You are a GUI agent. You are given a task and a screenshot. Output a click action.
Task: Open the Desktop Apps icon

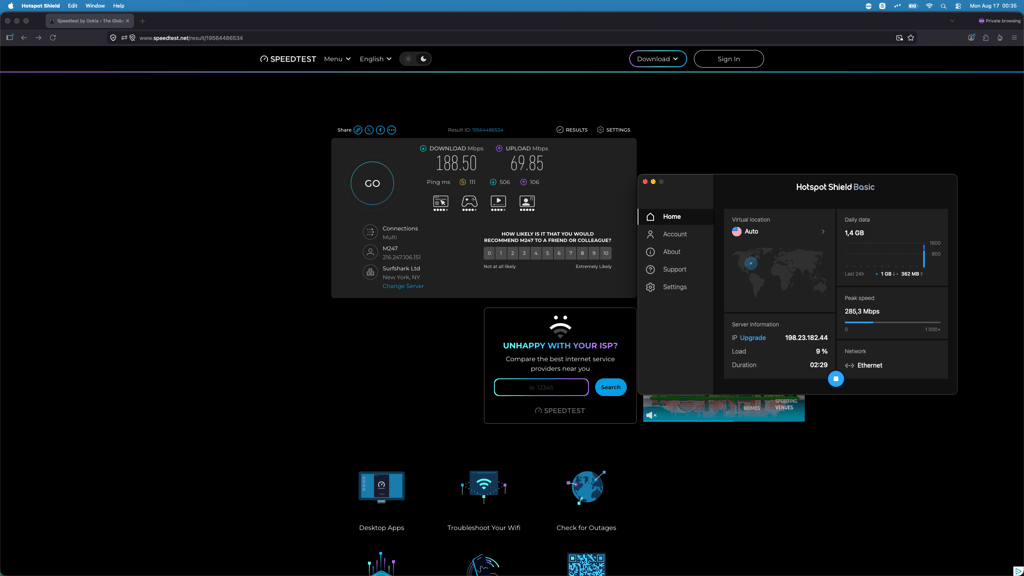[x=381, y=487]
